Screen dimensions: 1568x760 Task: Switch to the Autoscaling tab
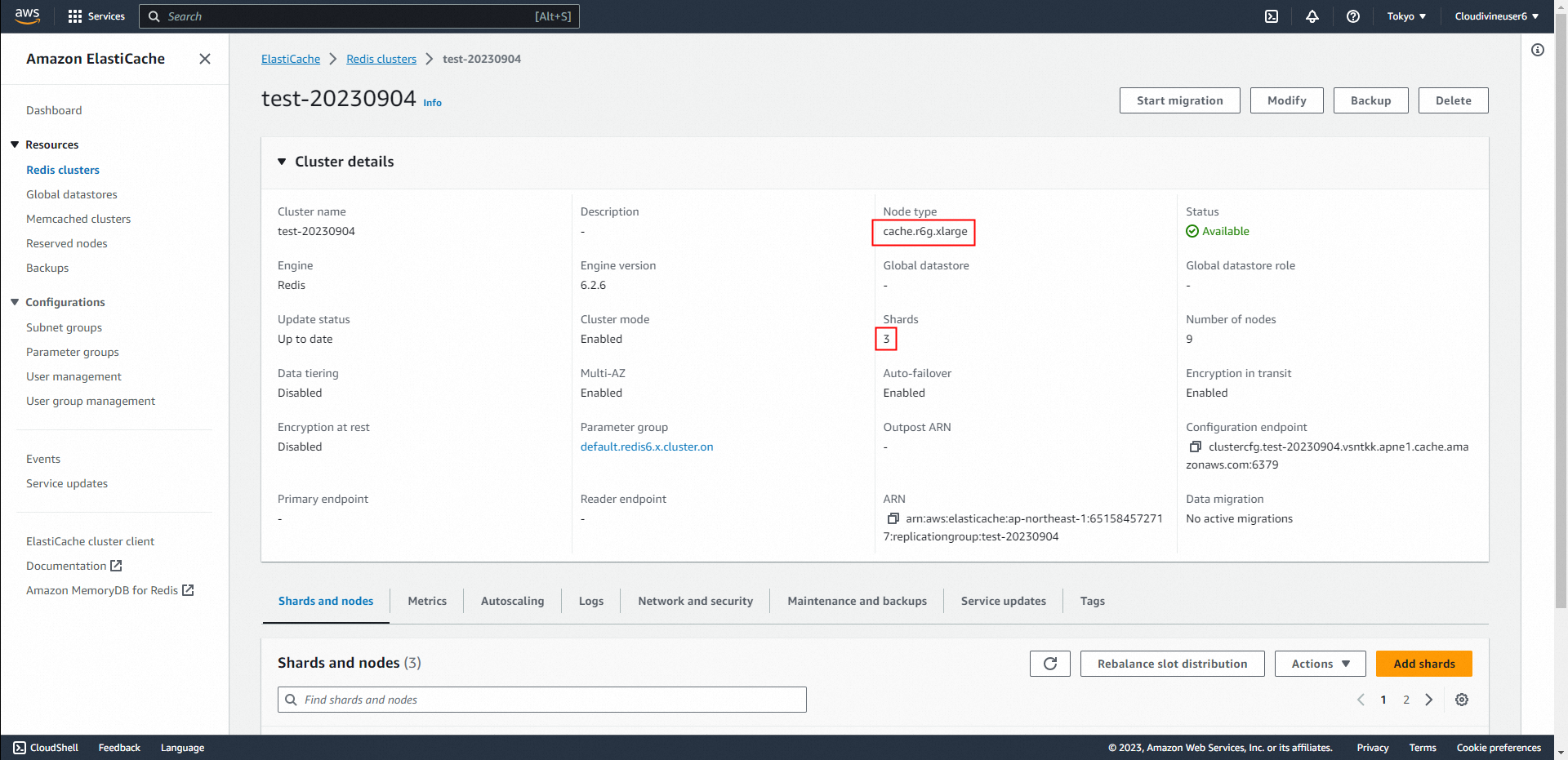(512, 601)
